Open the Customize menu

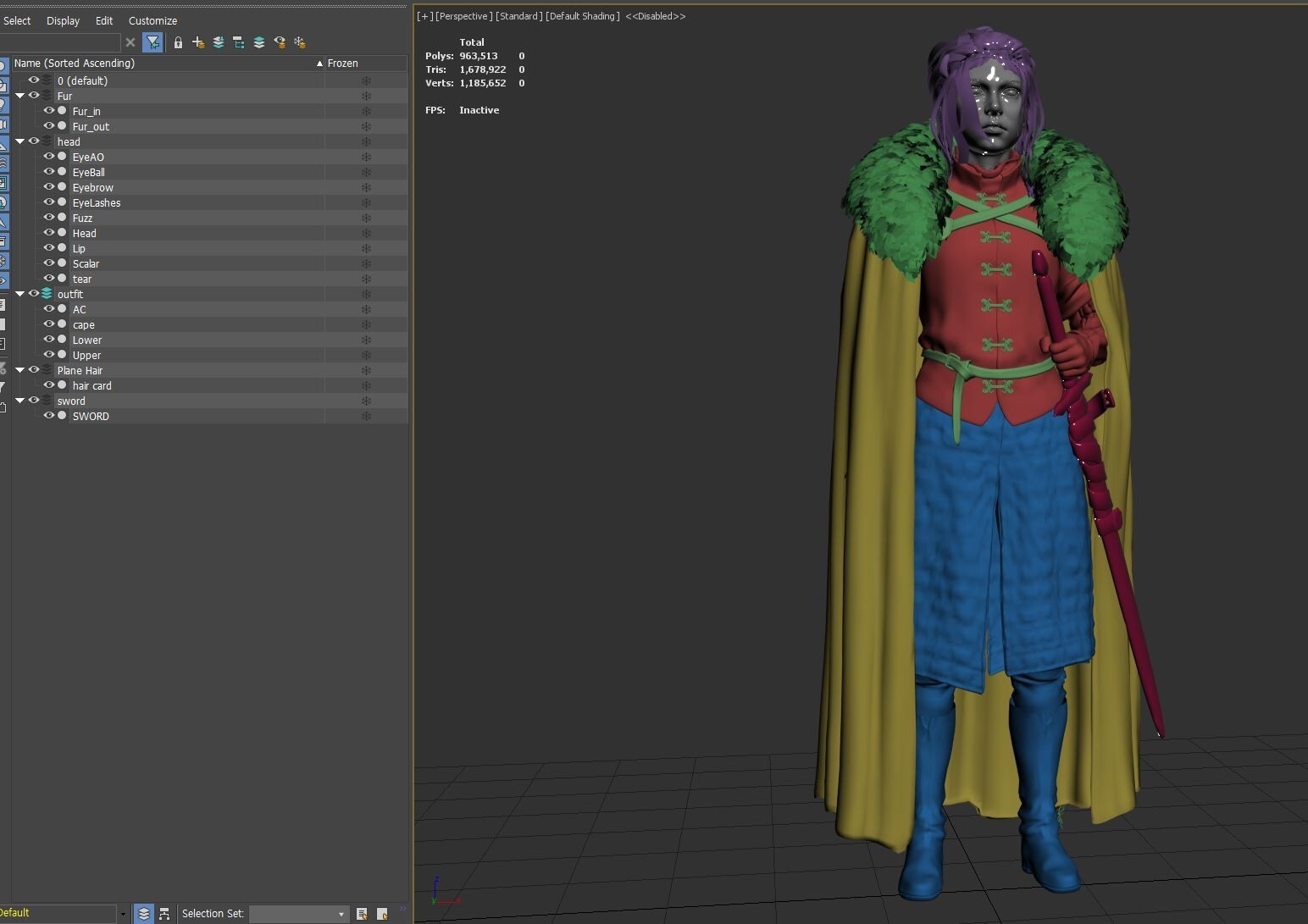tap(152, 20)
